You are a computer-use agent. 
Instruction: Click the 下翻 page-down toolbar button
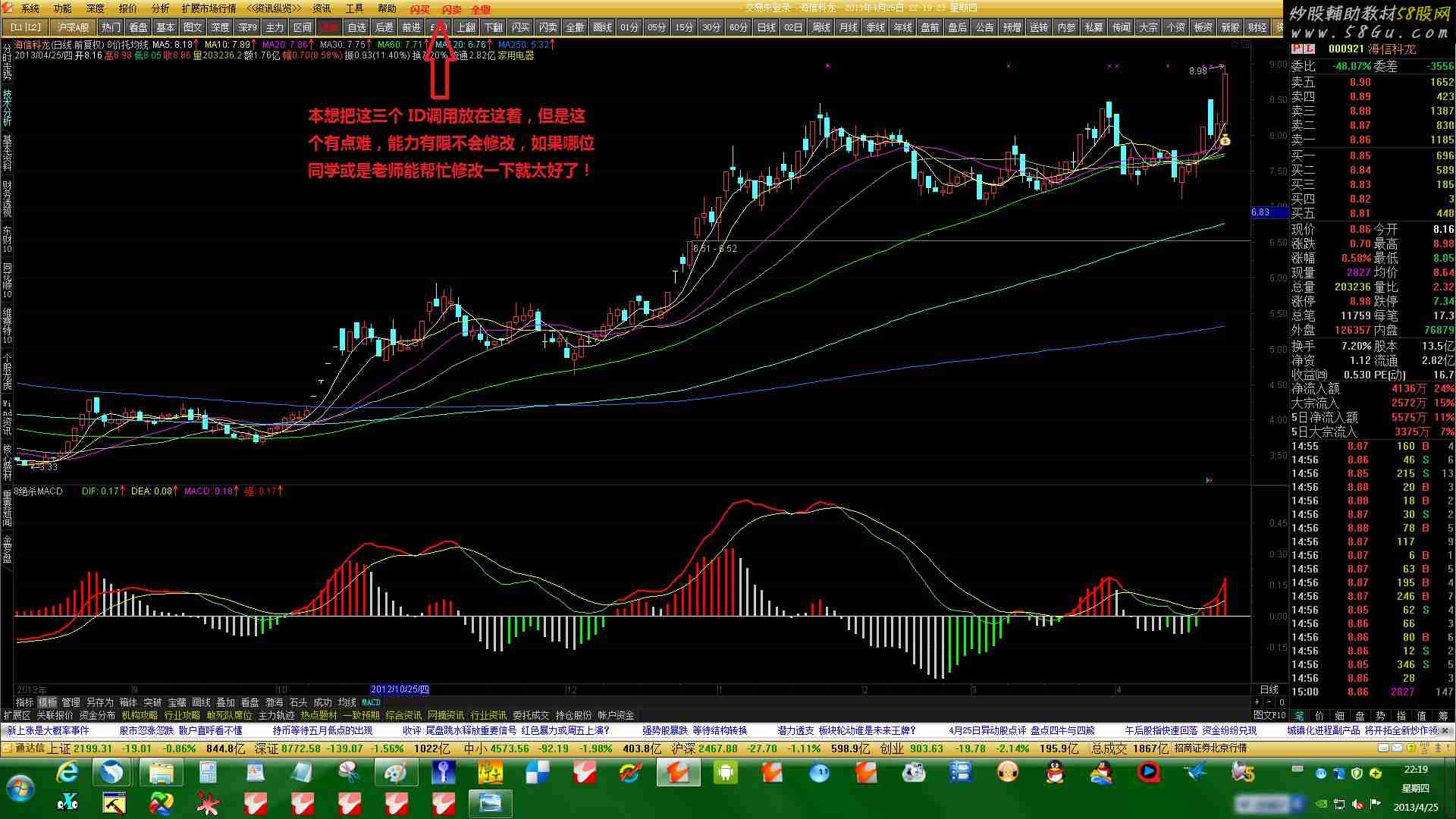(493, 27)
